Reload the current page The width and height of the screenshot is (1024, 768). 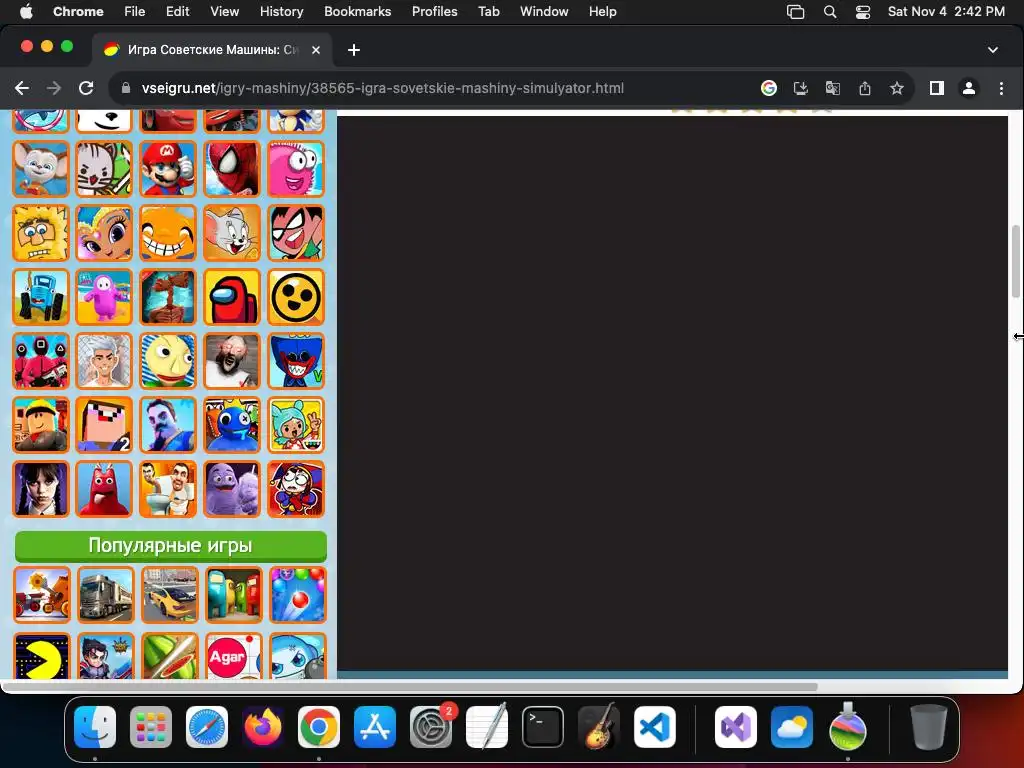coord(86,88)
